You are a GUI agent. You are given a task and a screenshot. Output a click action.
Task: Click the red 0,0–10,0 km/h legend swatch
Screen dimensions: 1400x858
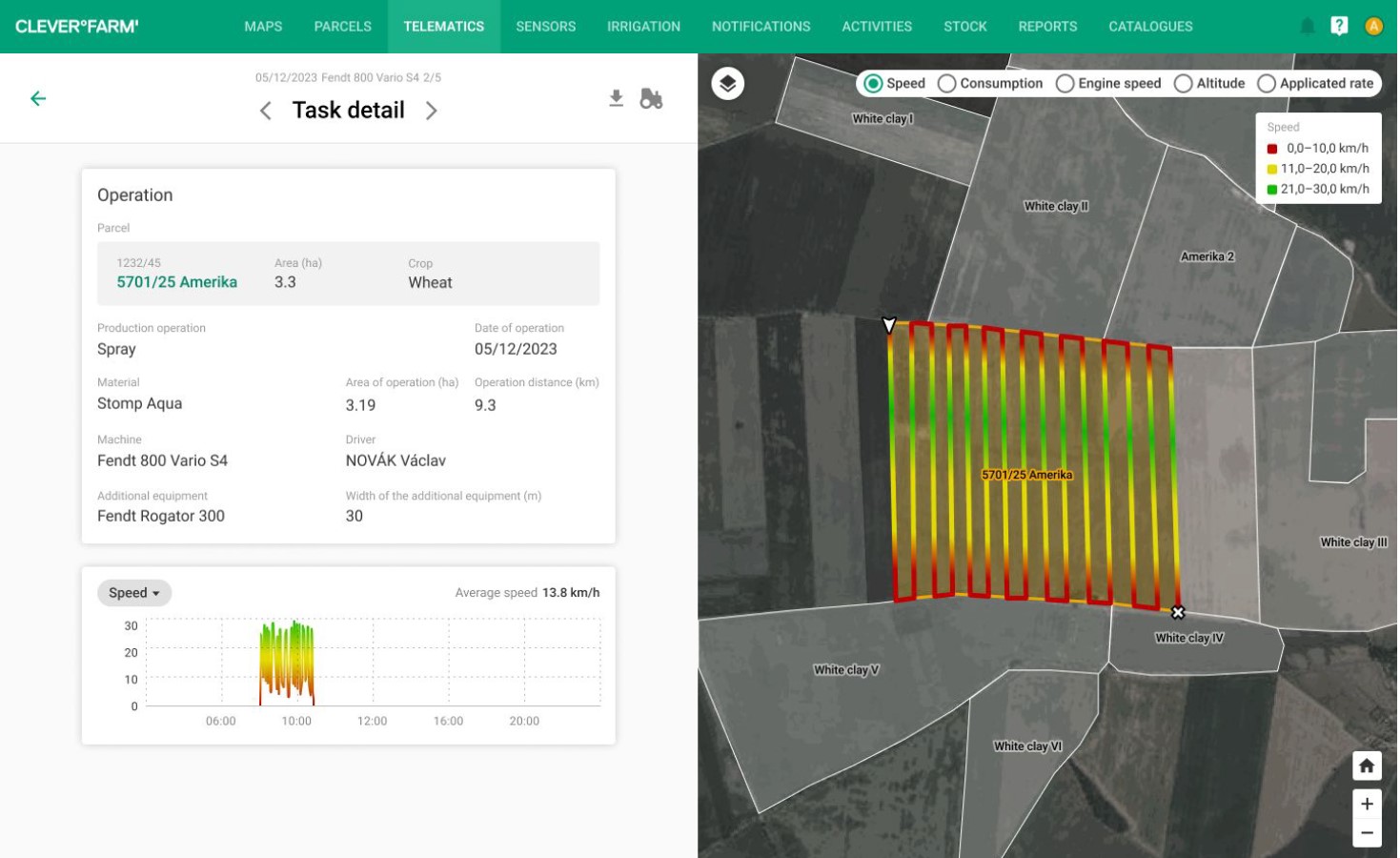(1272, 149)
